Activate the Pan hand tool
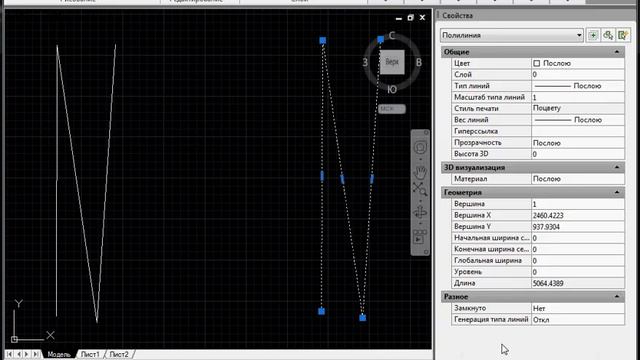 tap(420, 172)
